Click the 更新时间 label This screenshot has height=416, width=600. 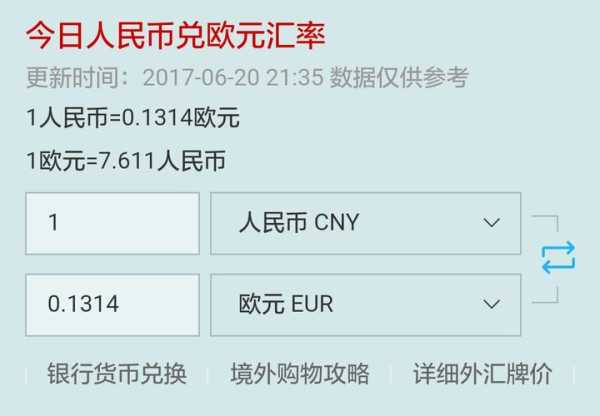tap(72, 77)
